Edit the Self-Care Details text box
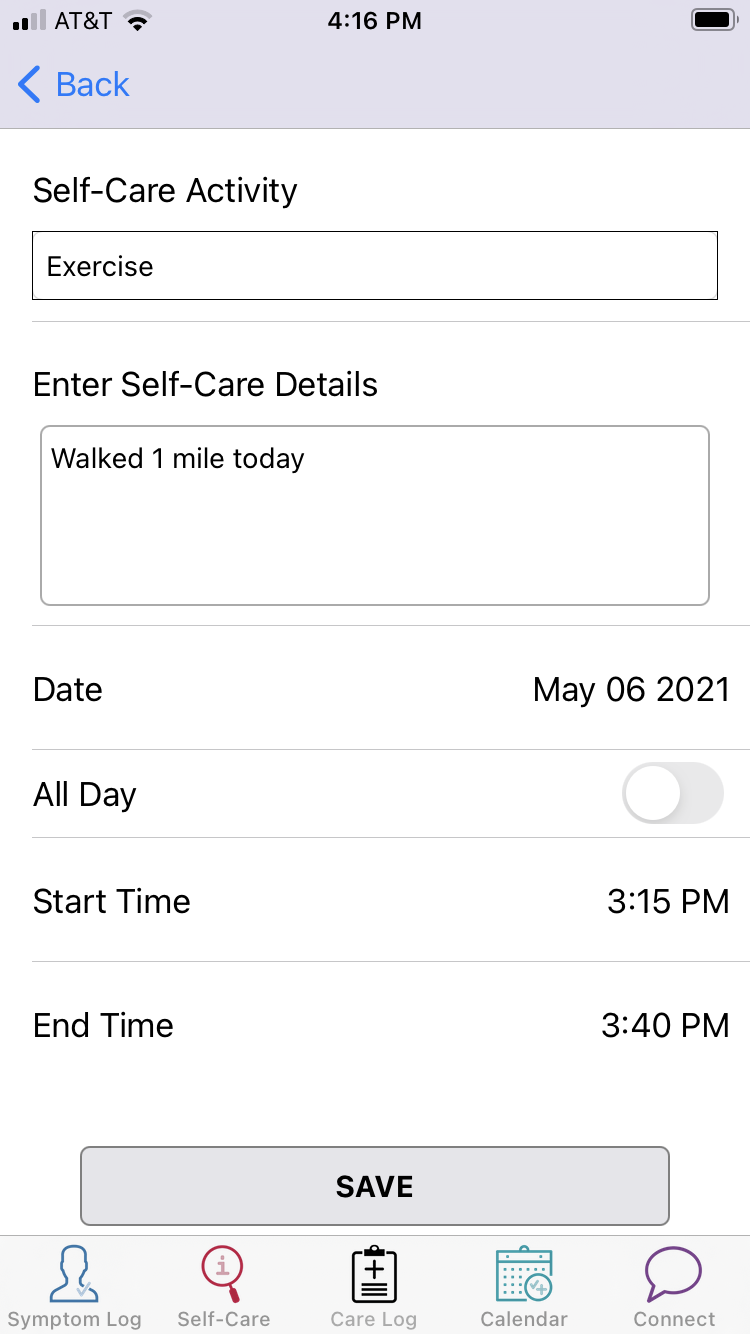The height and width of the screenshot is (1334, 750). (x=375, y=516)
